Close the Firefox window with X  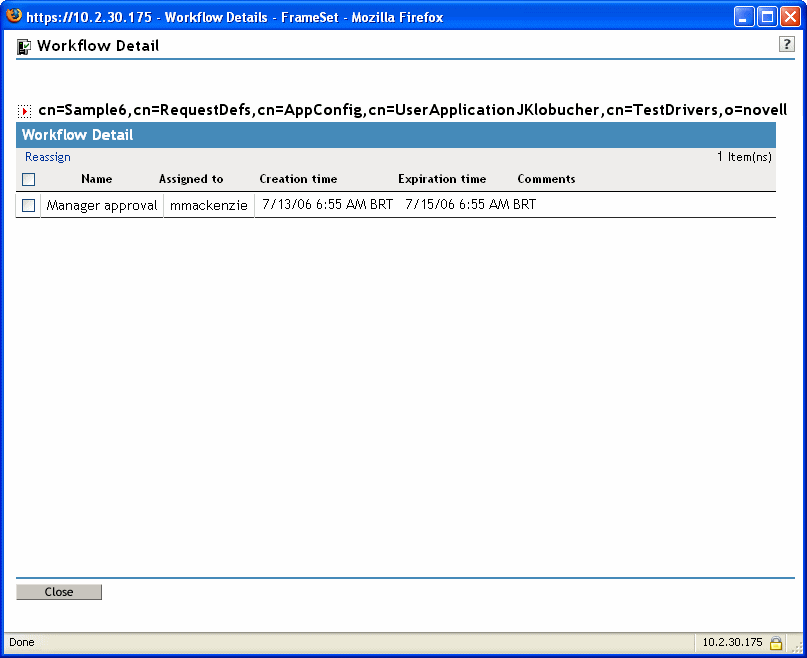point(790,17)
